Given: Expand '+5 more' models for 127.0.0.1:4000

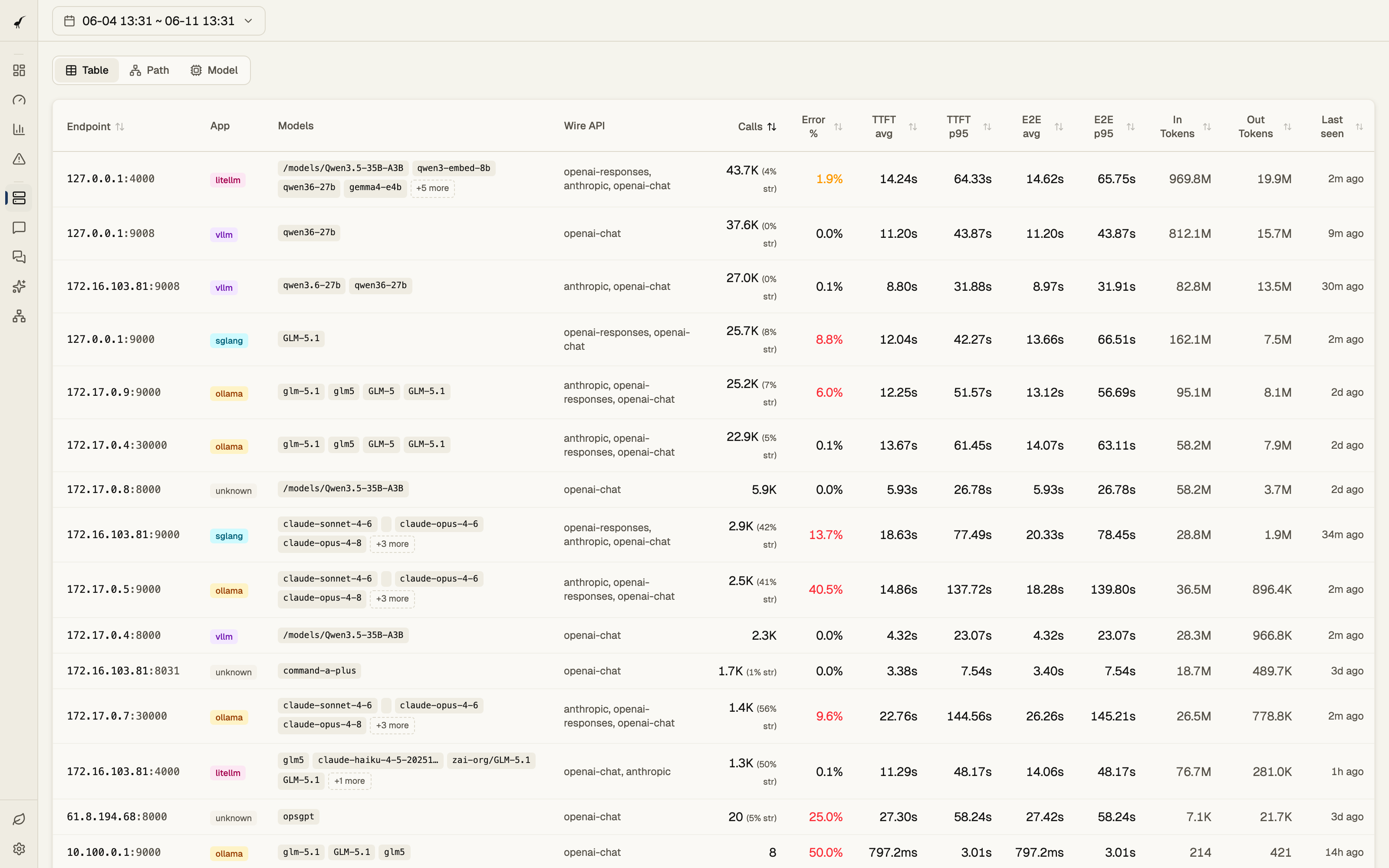Looking at the screenshot, I should [x=432, y=188].
